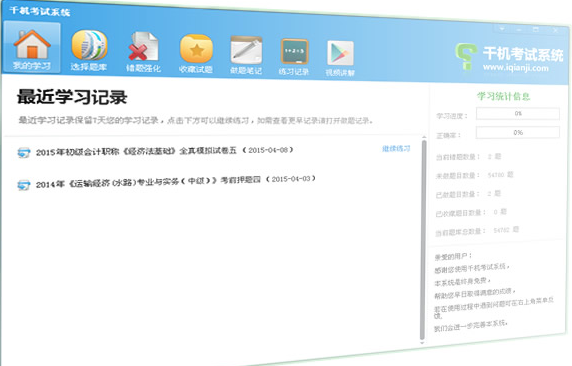The width and height of the screenshot is (572, 366).
Task: Open the 选择题库 icon
Action: click(x=89, y=50)
